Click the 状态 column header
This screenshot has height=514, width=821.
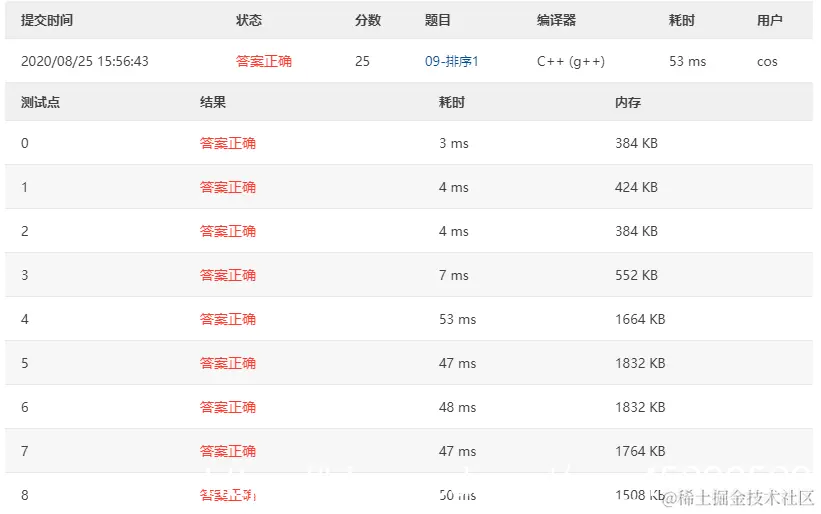[x=249, y=20]
